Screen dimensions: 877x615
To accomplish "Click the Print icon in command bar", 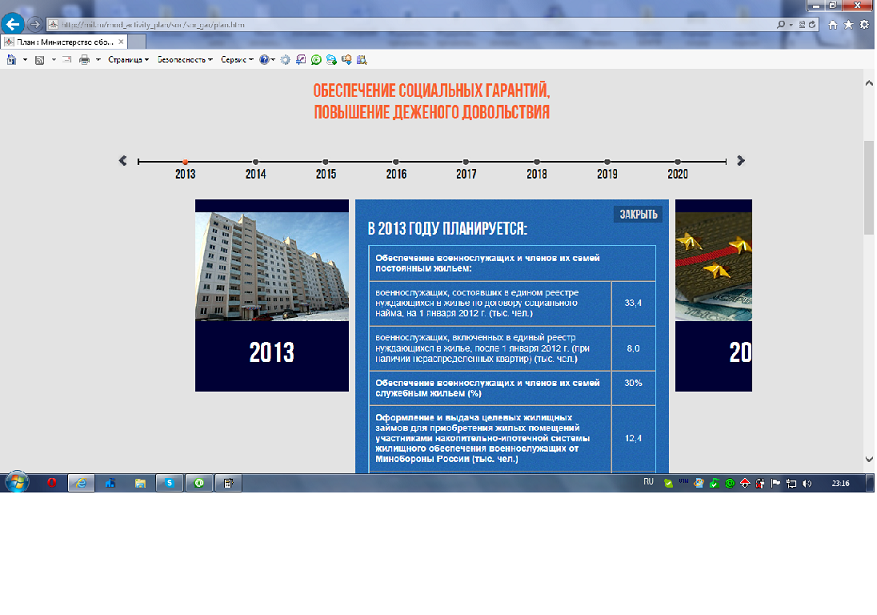I will [x=85, y=60].
